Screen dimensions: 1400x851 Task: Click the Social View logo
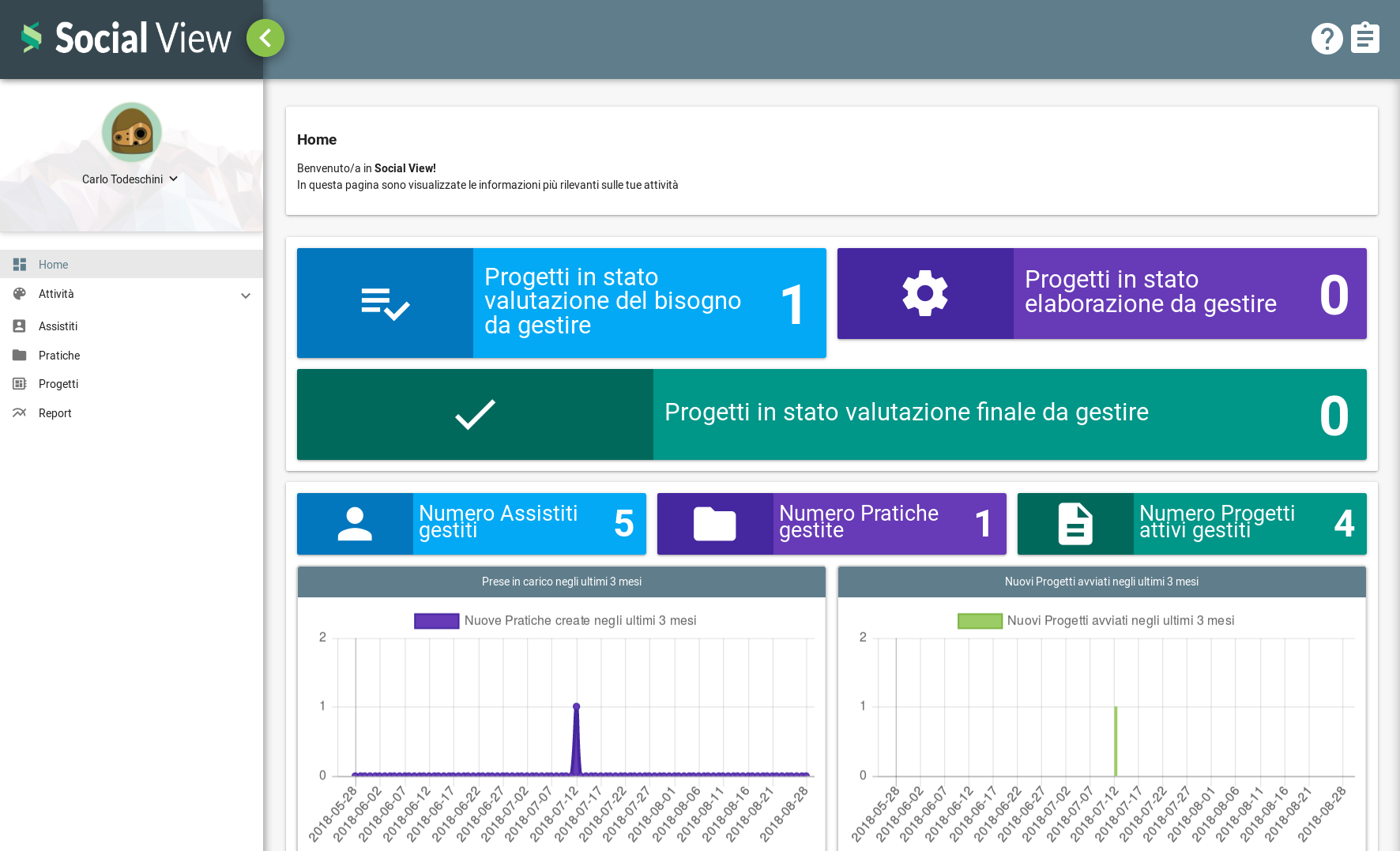point(126,38)
